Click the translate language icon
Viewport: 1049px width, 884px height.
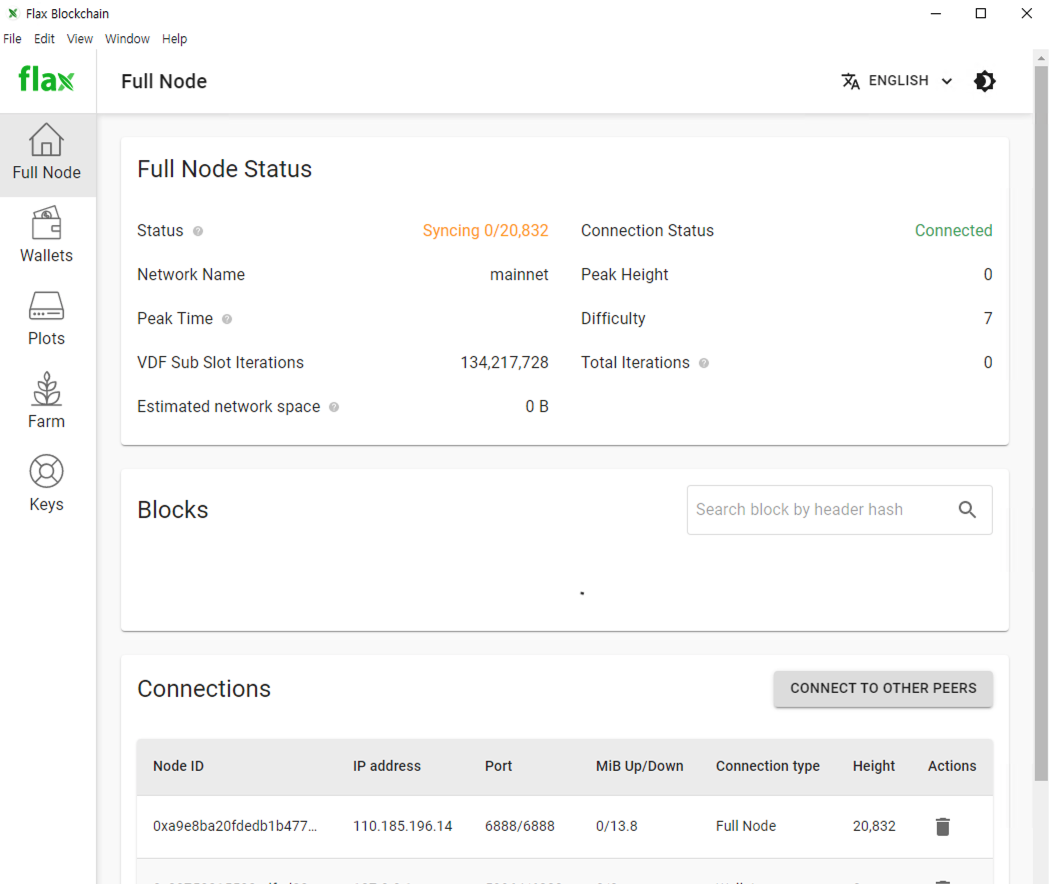(x=850, y=81)
